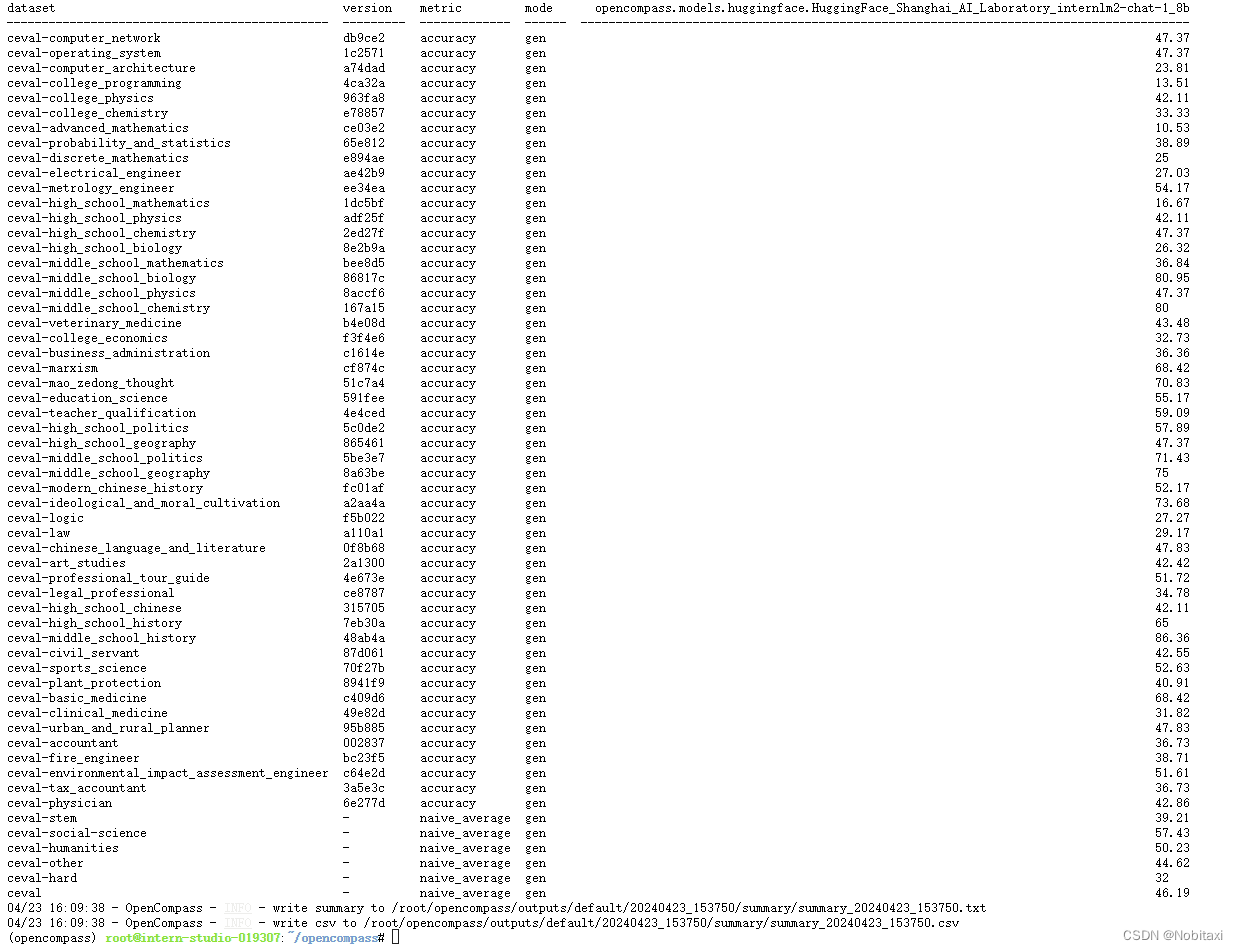Screen dimensions: 1238x950
Task: Select the ceval-business_administration row name
Action: [108, 353]
